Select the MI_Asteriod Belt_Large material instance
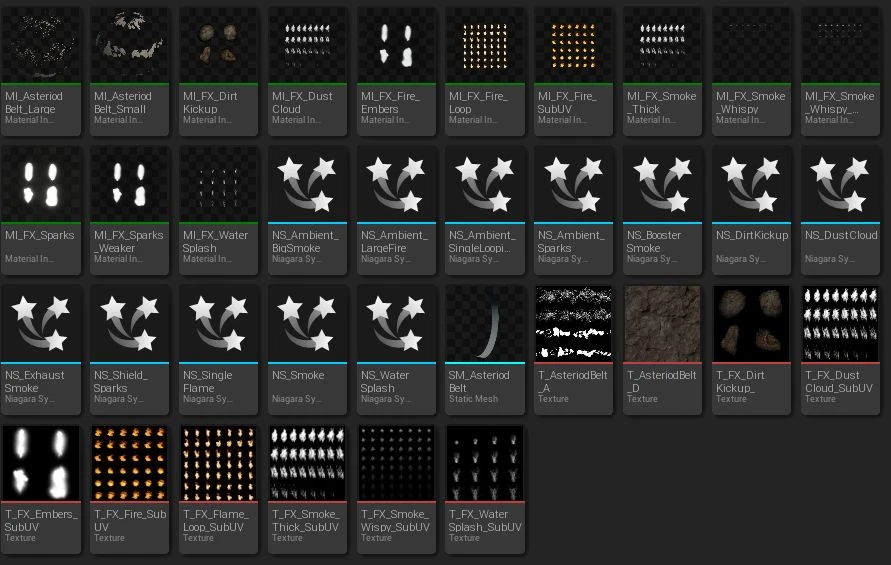Viewport: 891px width, 565px height. coord(41,71)
